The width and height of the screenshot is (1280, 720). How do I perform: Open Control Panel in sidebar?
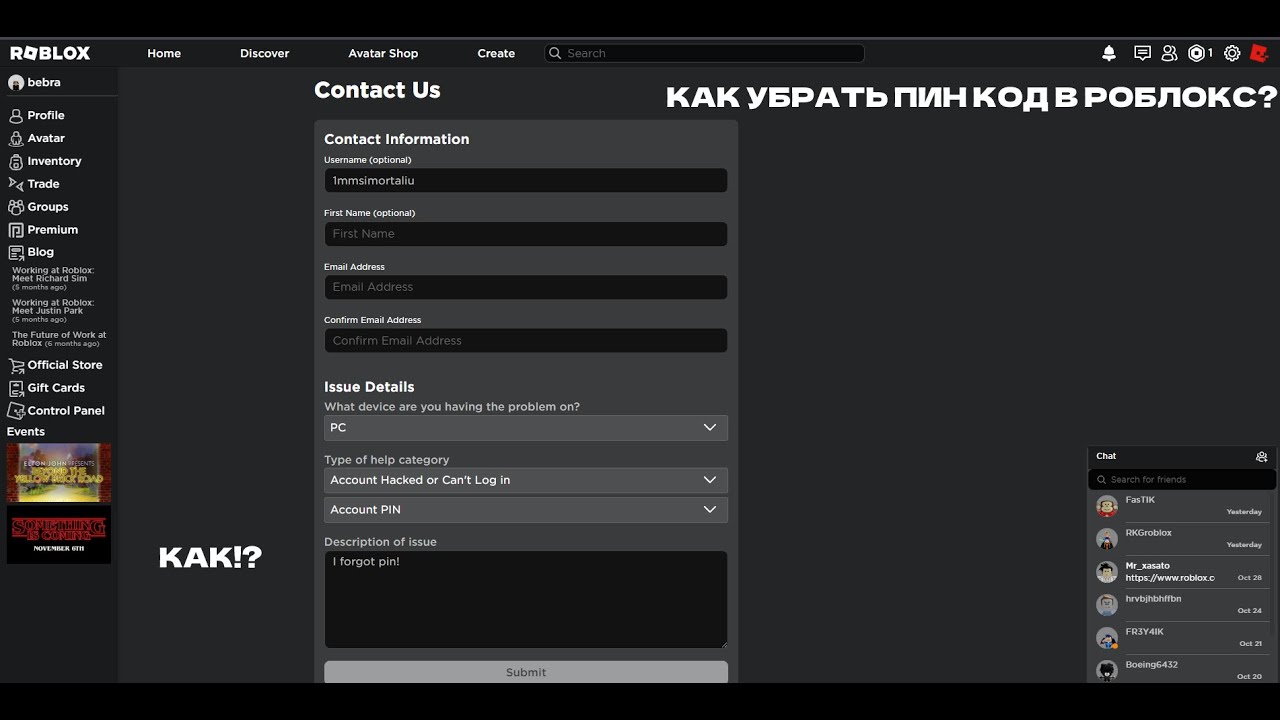pos(66,411)
